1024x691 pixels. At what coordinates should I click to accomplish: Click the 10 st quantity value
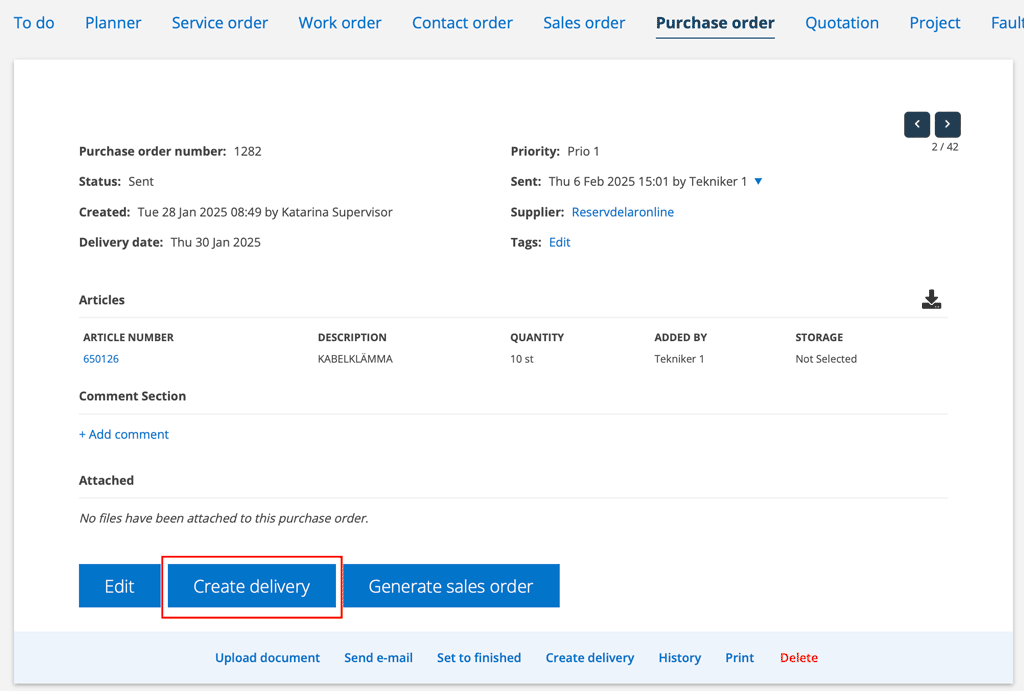tap(522, 359)
